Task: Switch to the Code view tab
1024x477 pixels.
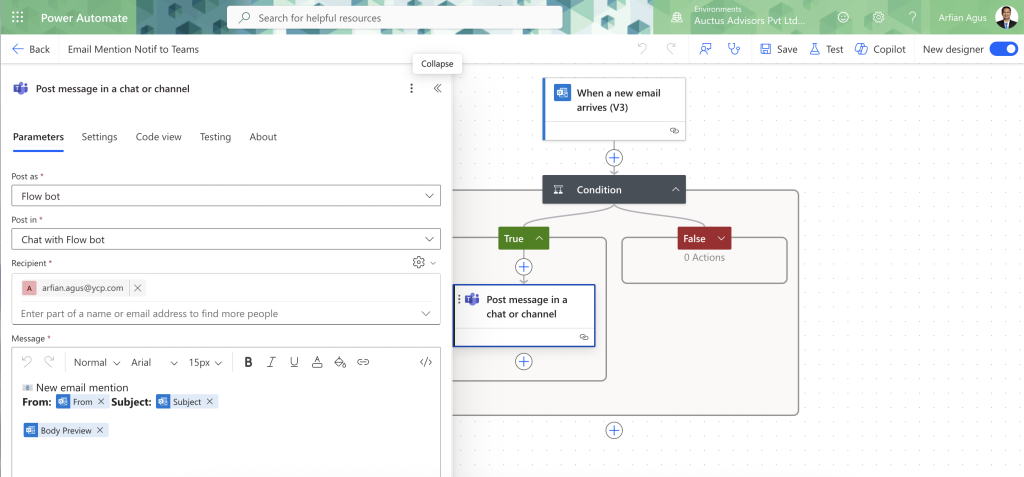Action: [x=159, y=137]
